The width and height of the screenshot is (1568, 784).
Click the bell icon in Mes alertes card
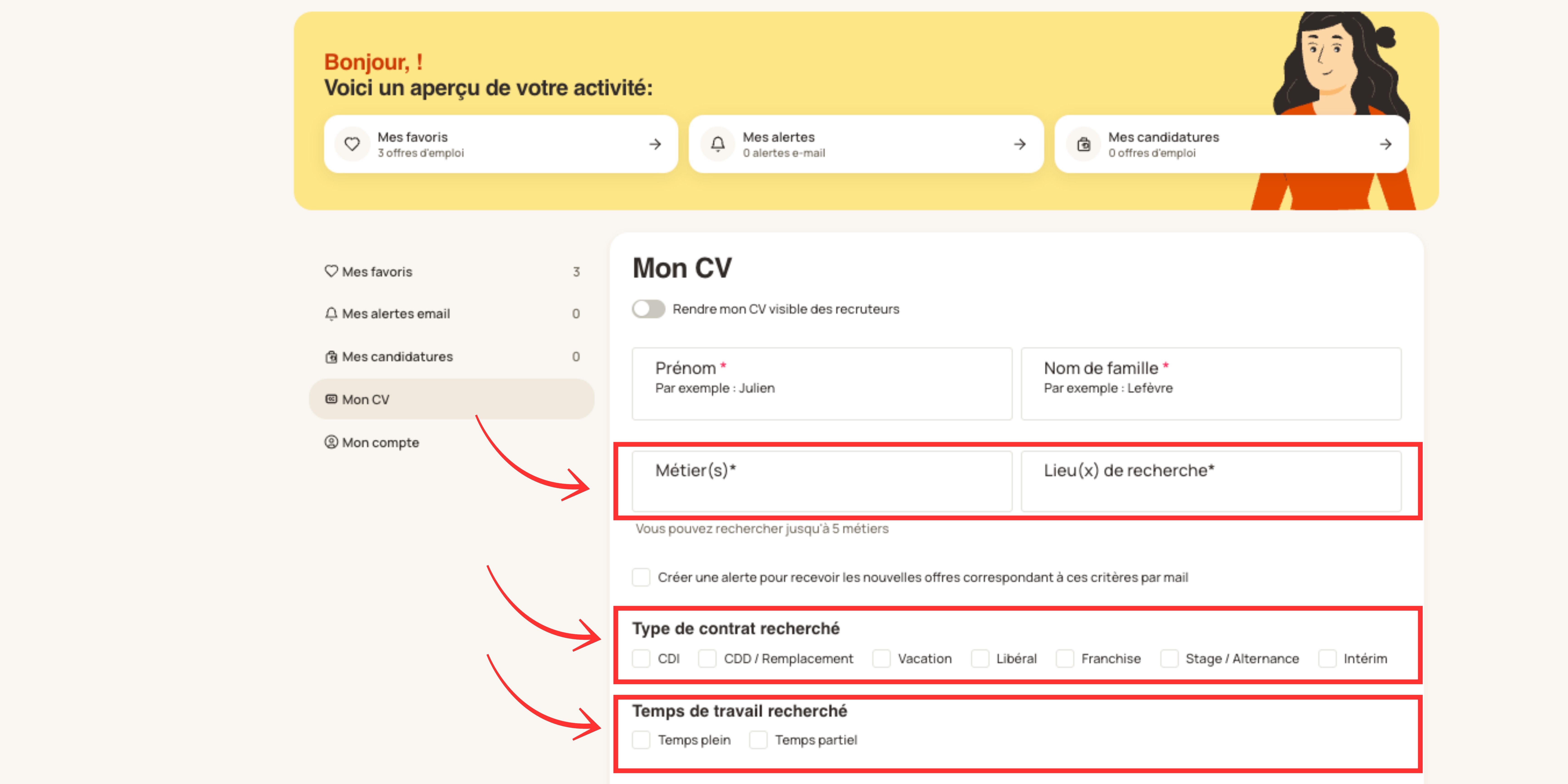[718, 144]
